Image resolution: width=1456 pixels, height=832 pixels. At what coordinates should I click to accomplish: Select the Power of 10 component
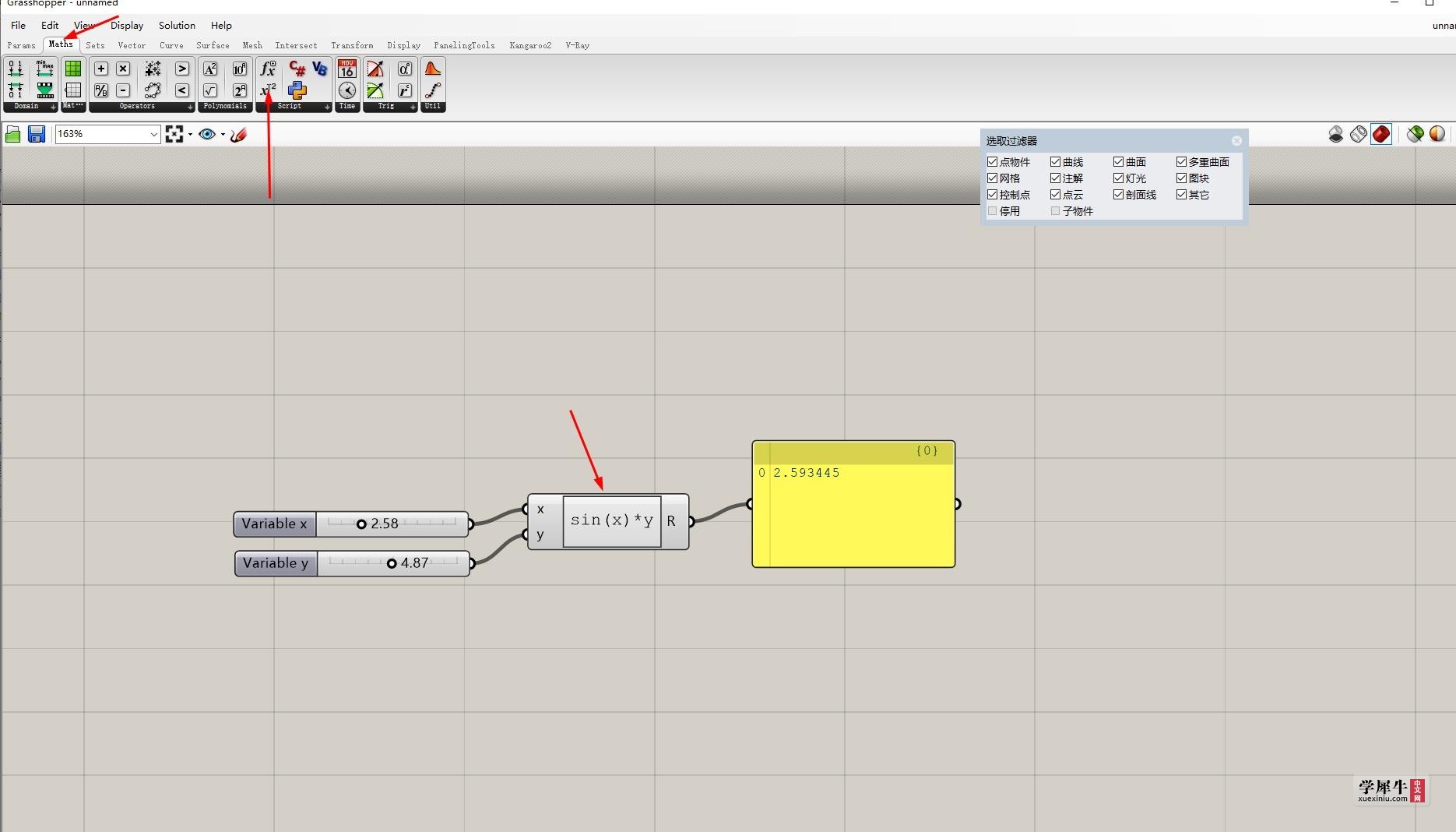point(240,69)
